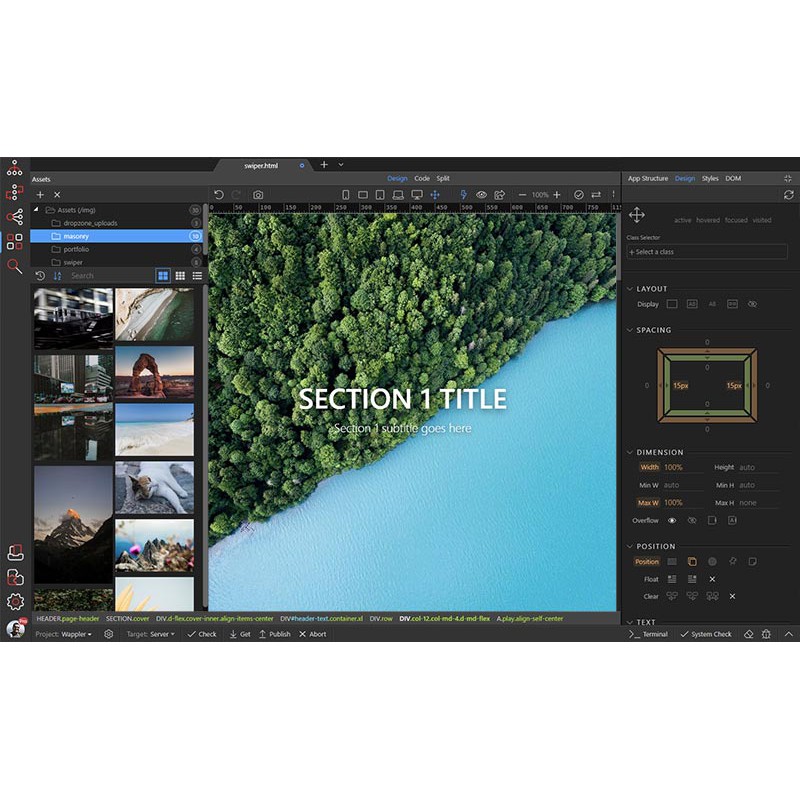Open the App Structure tab
800x800 pixels.
click(x=647, y=178)
